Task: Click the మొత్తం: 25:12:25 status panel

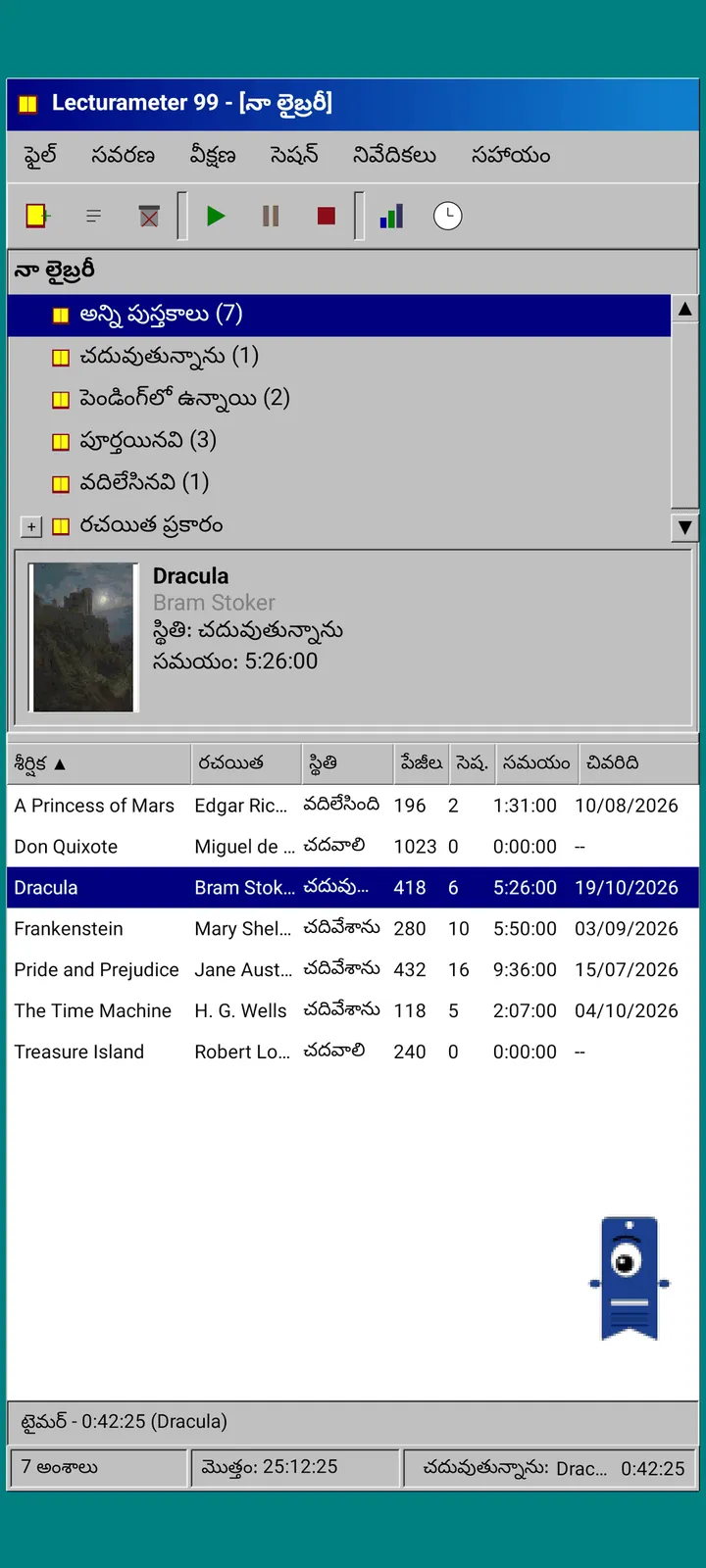Action: (x=296, y=1468)
